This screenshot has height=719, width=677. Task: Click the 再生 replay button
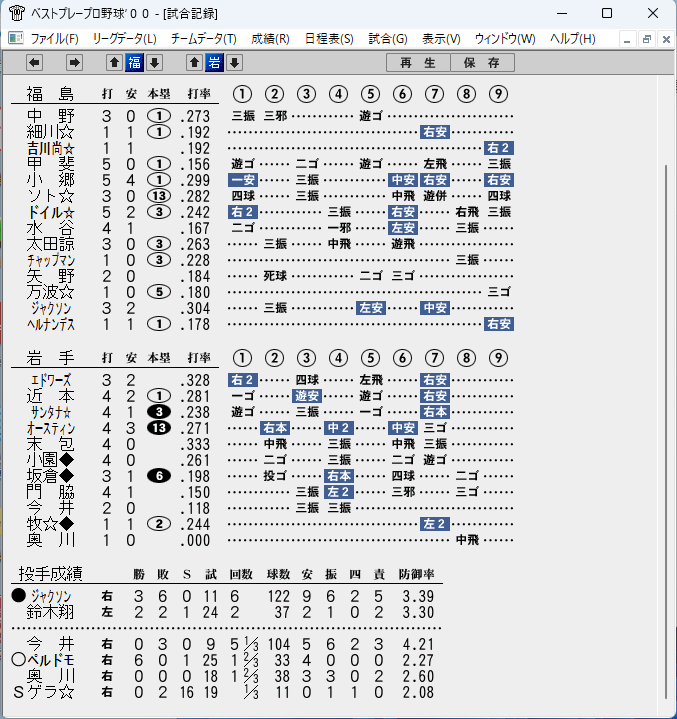click(x=418, y=62)
